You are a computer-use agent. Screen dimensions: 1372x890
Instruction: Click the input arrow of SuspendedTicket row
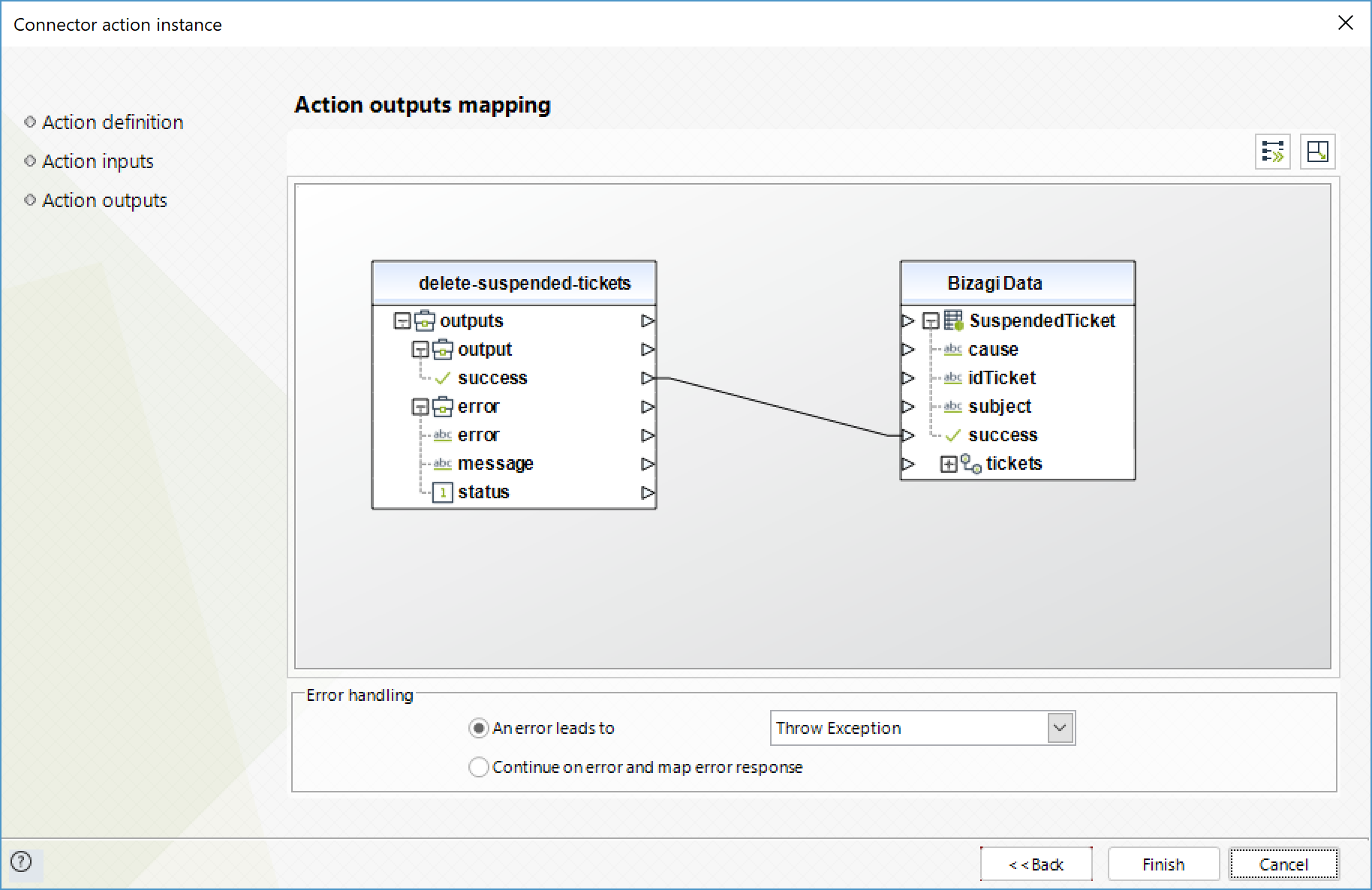908,320
